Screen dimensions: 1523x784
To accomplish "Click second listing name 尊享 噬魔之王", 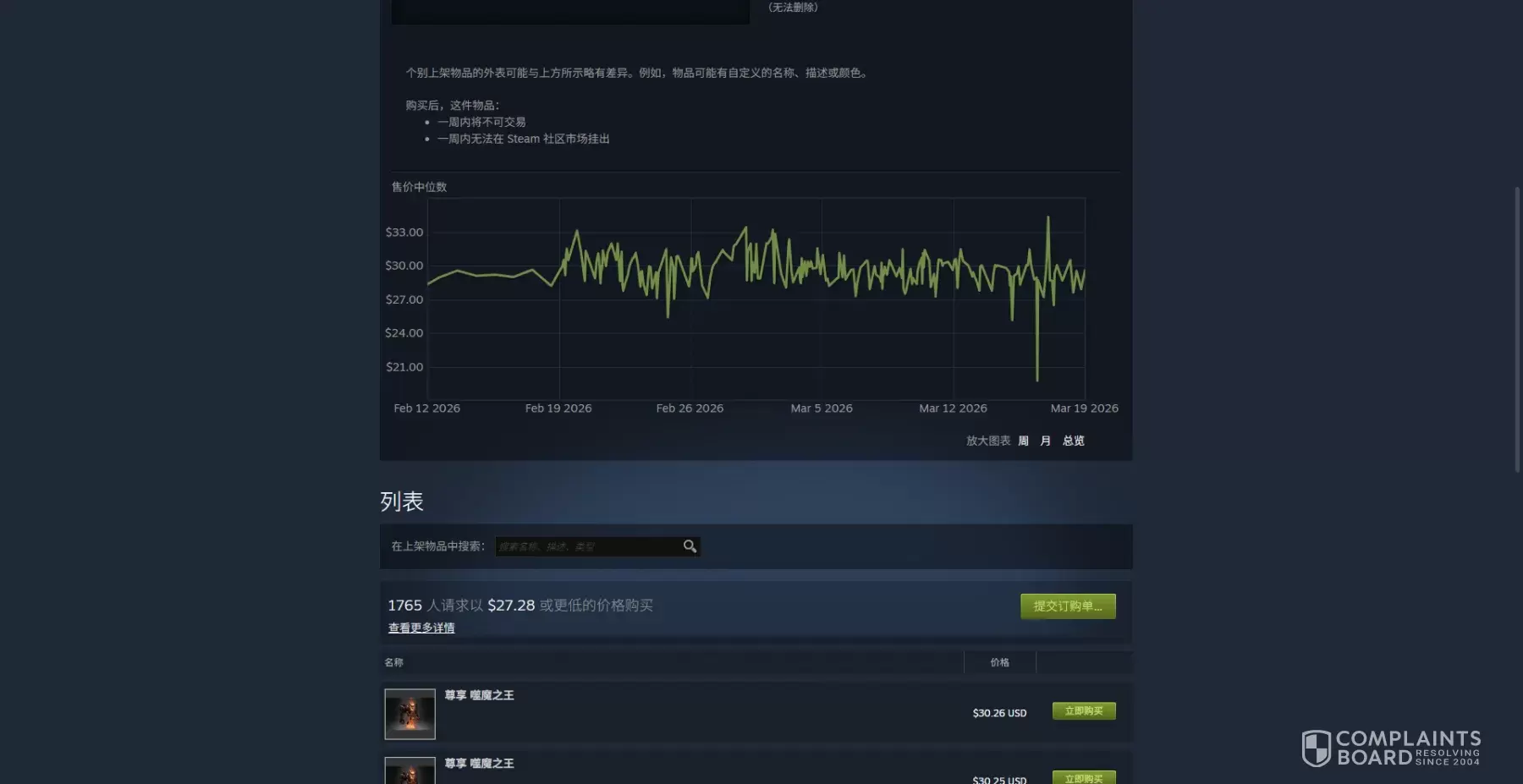I will tap(479, 763).
